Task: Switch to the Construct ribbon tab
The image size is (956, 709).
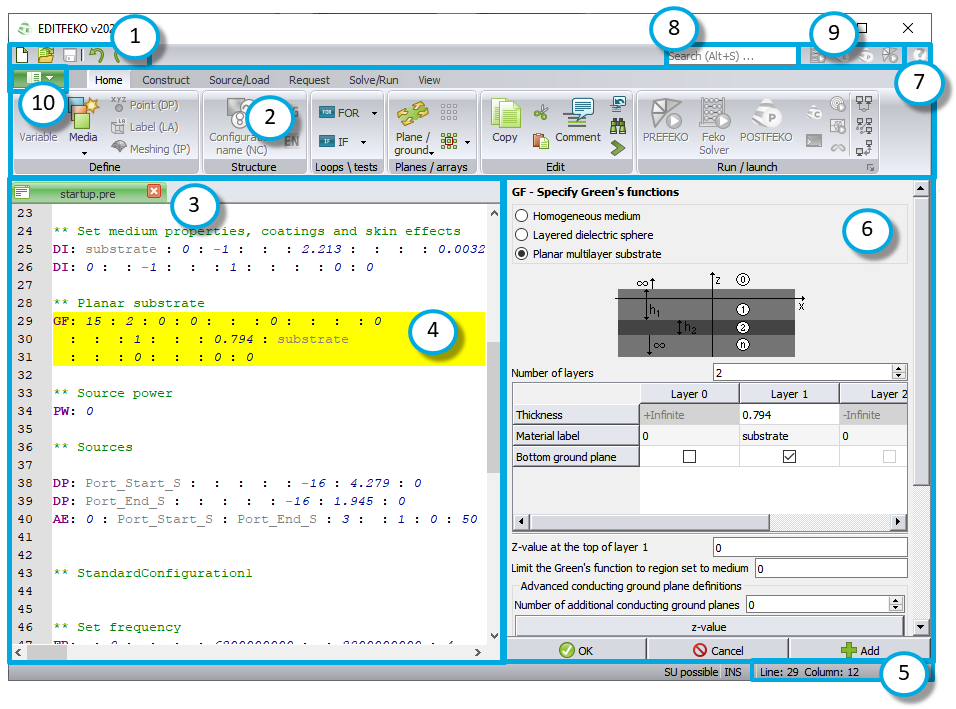Action: click(x=166, y=80)
